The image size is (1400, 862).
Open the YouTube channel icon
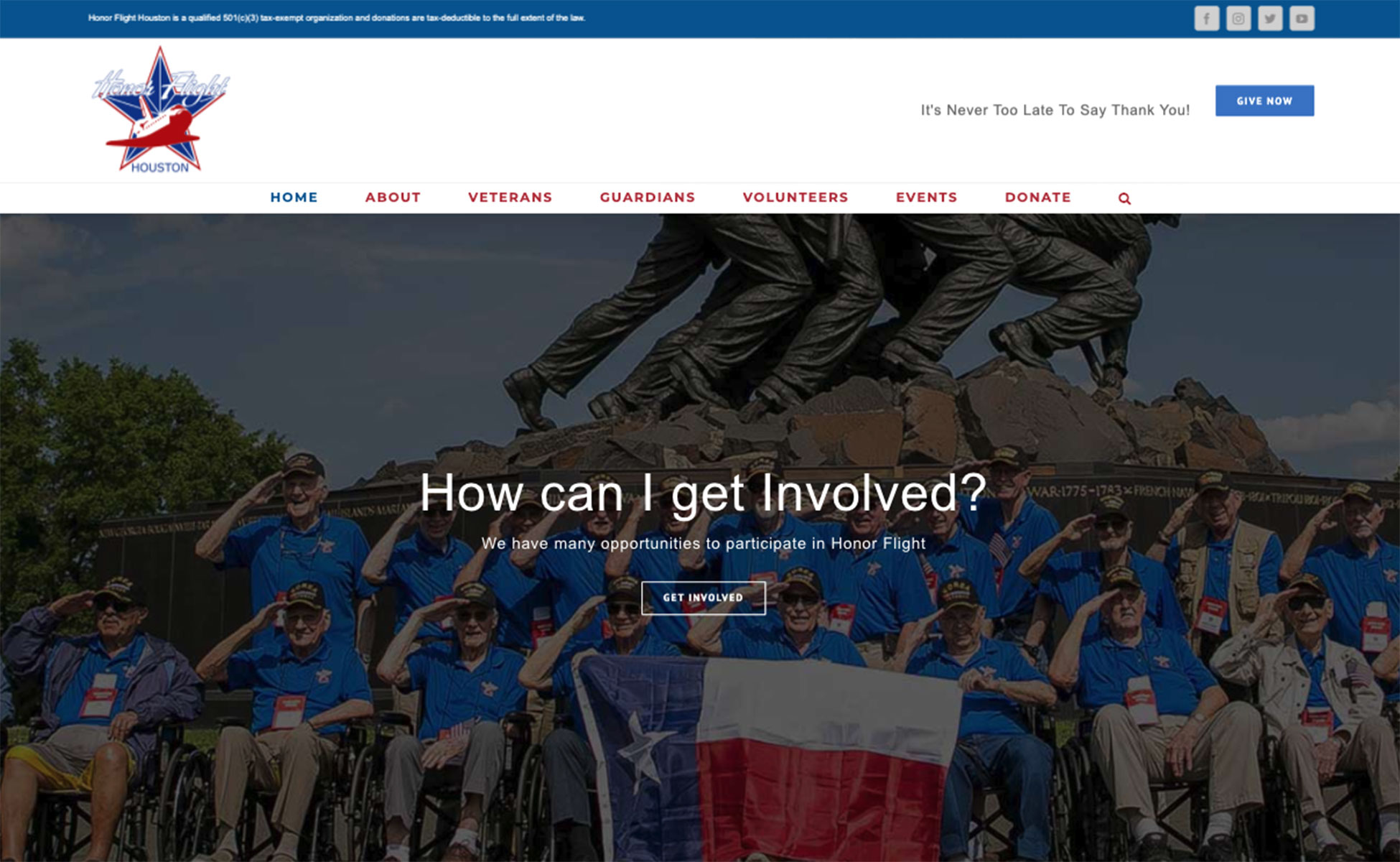[1301, 19]
